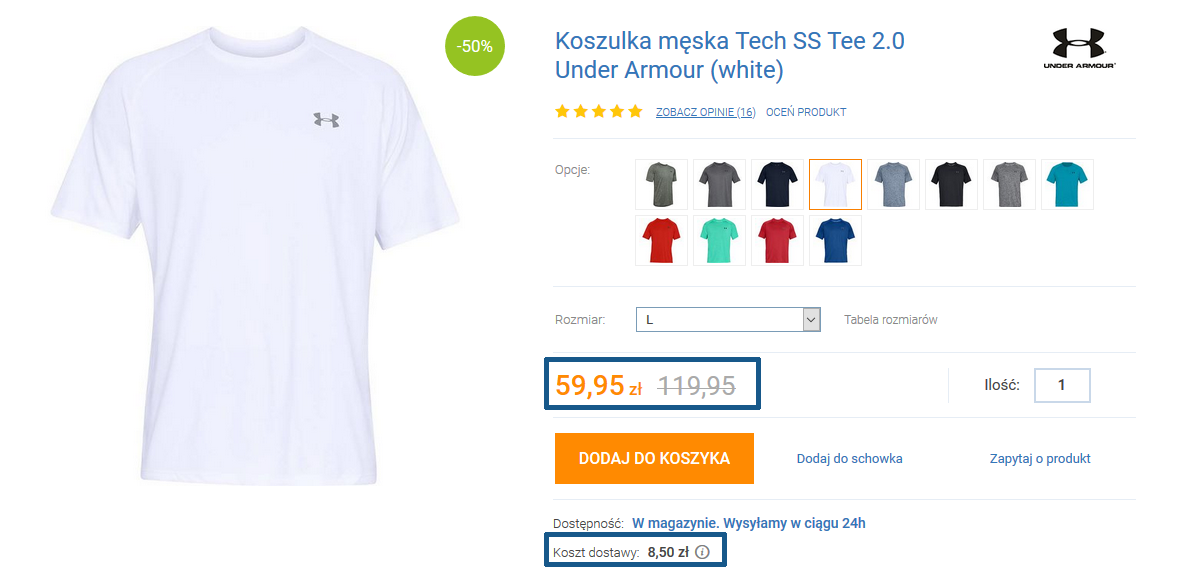Choose the navy blue shirt variant
Screen dimensions: 1186x580
[x=777, y=184]
